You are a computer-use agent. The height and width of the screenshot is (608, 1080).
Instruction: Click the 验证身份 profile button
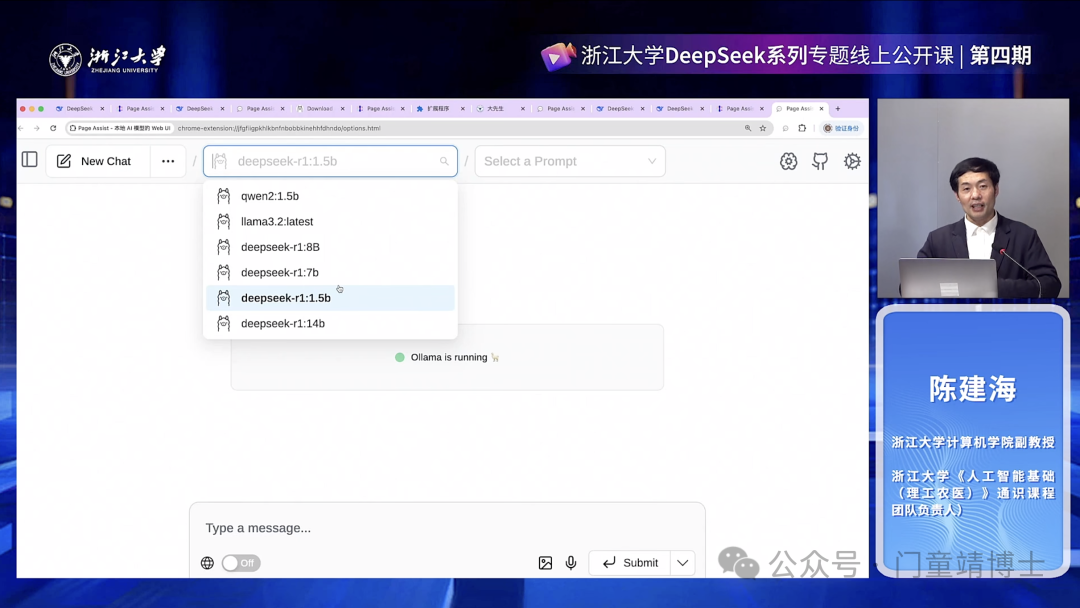(842, 128)
